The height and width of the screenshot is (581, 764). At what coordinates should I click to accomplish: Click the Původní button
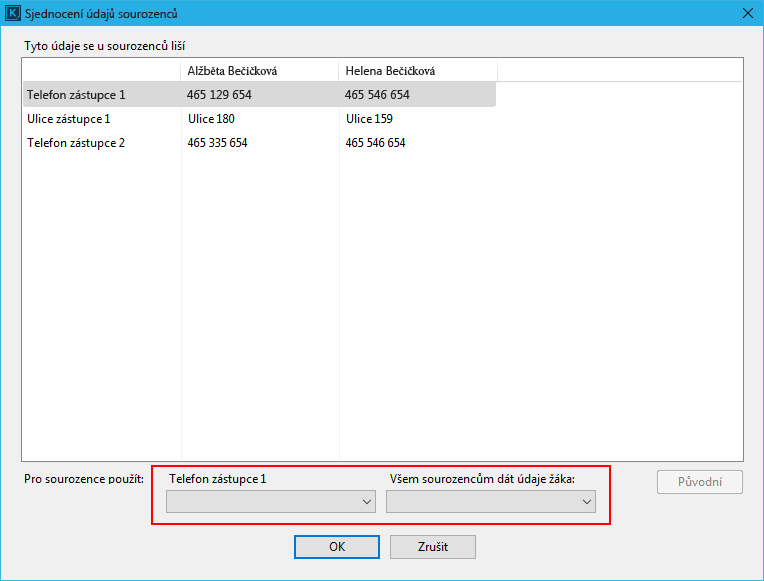coord(700,482)
